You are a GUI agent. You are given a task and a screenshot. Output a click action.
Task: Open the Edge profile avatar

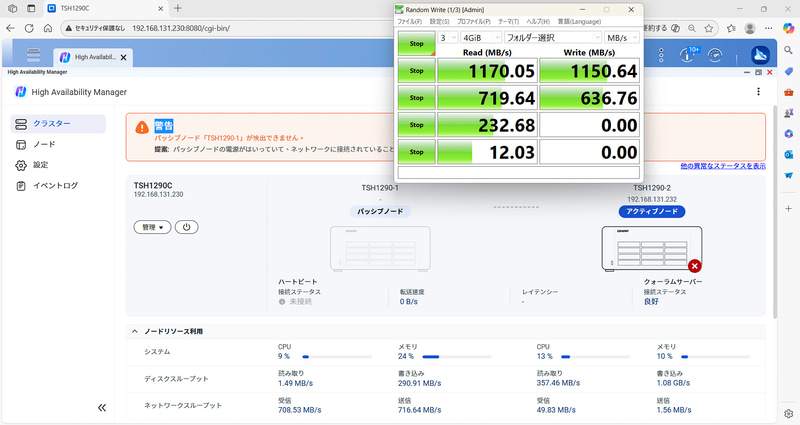[749, 28]
